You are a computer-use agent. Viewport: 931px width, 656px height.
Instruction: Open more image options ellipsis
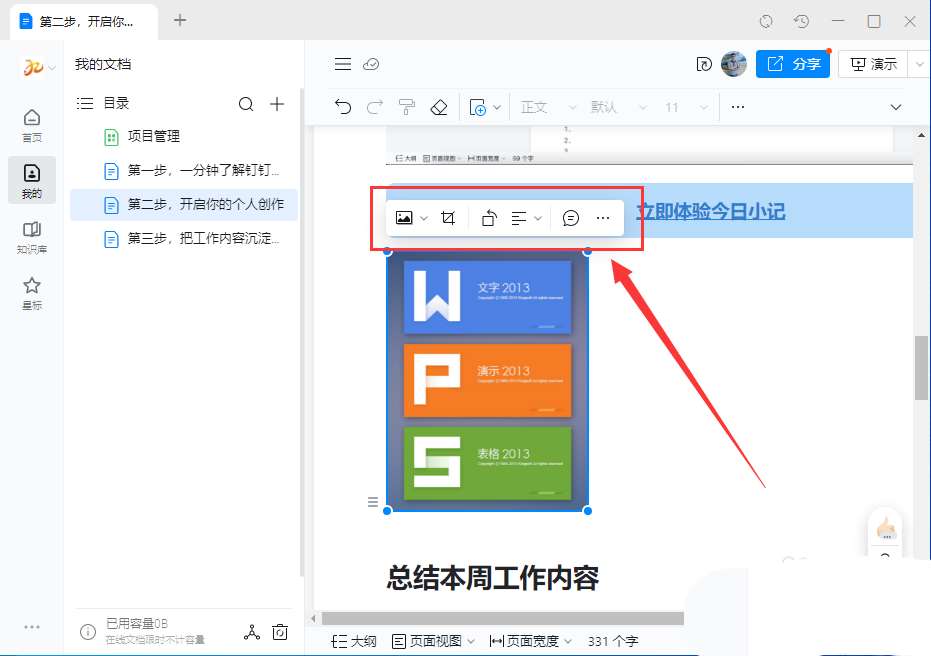pos(603,218)
